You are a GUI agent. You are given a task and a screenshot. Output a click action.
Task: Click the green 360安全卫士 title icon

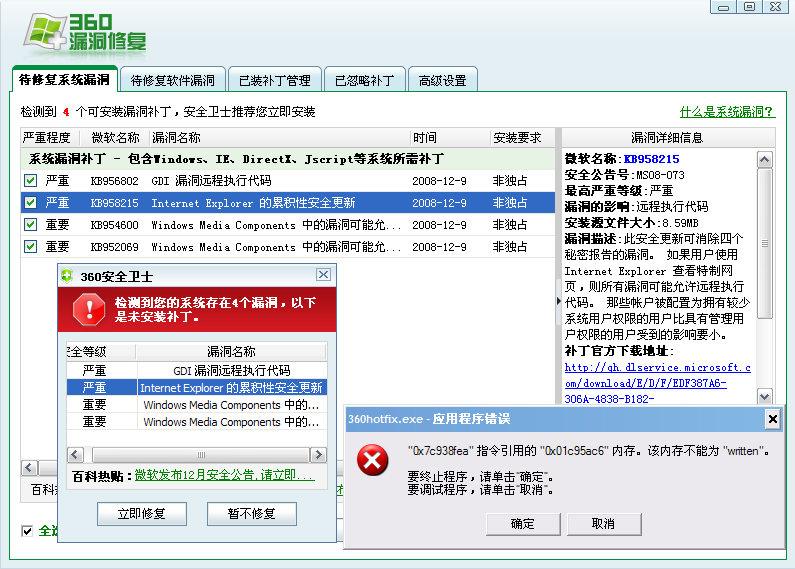point(68,276)
